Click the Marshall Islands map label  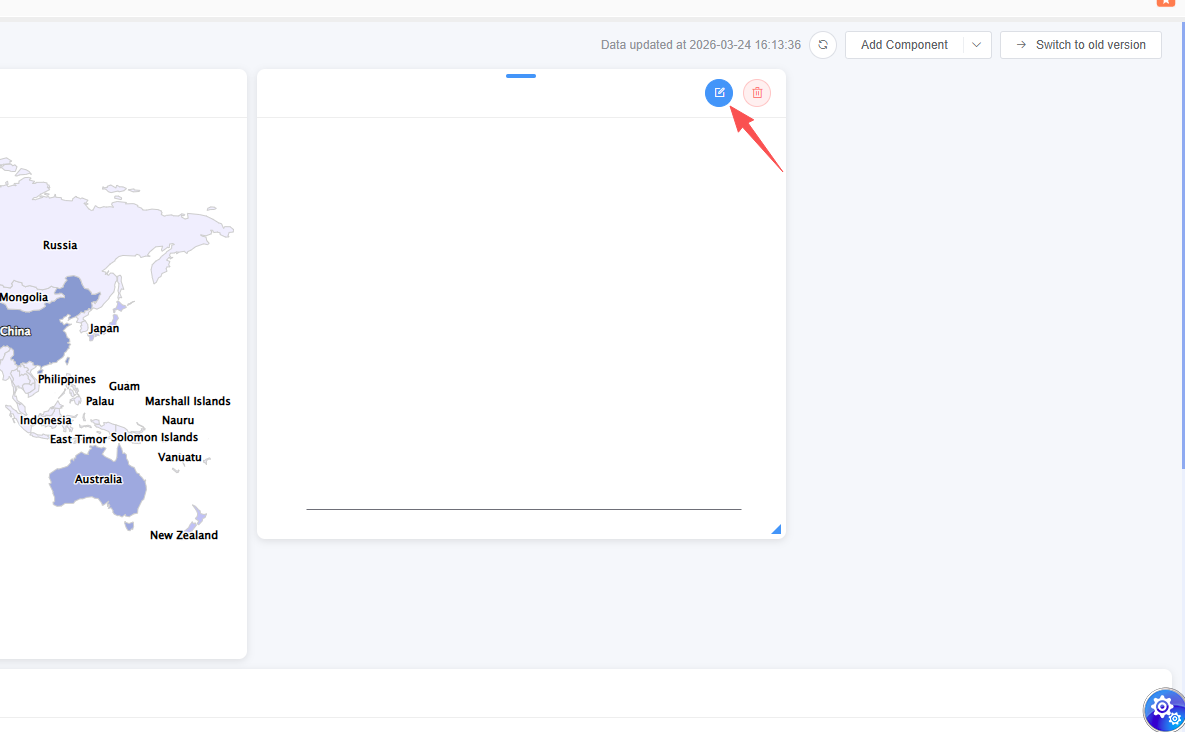click(188, 401)
